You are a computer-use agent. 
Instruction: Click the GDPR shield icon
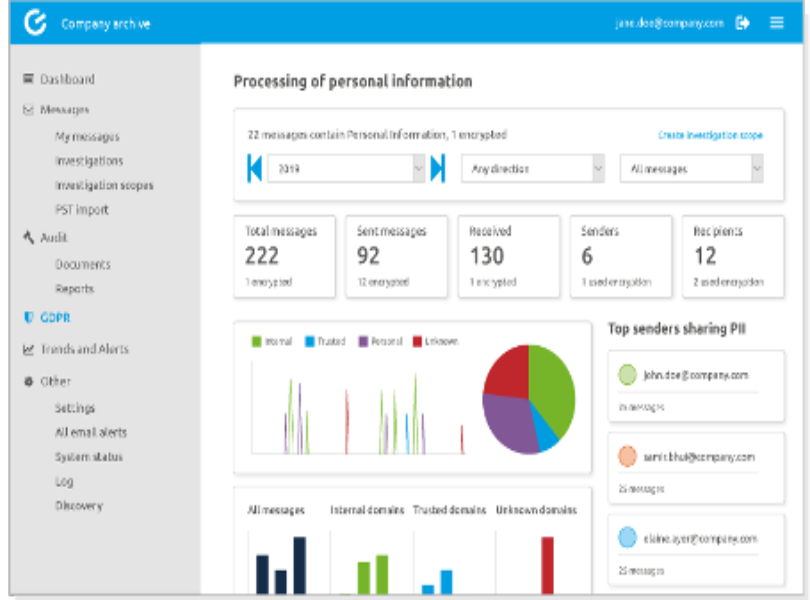coord(28,318)
